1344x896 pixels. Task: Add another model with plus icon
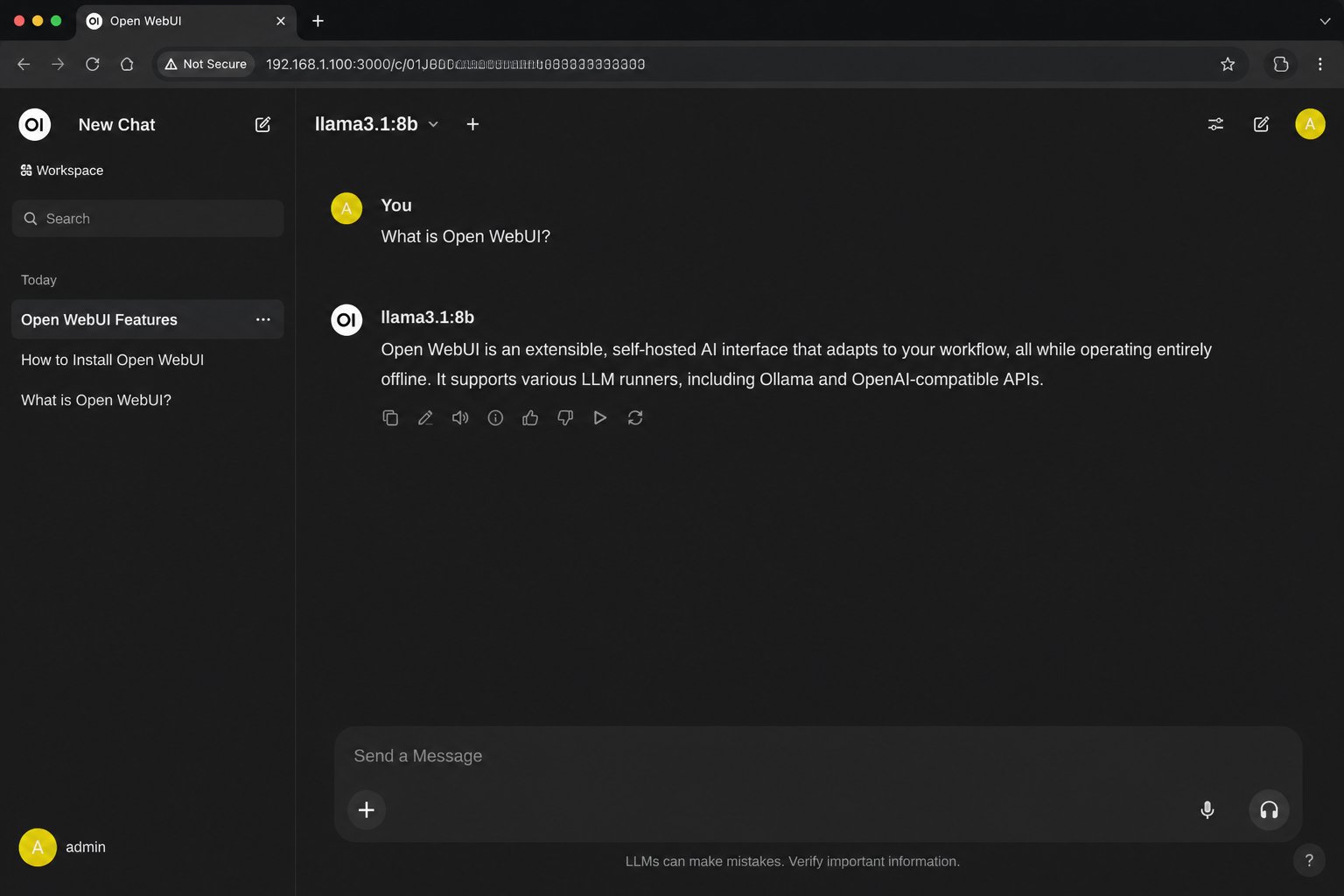tap(472, 124)
